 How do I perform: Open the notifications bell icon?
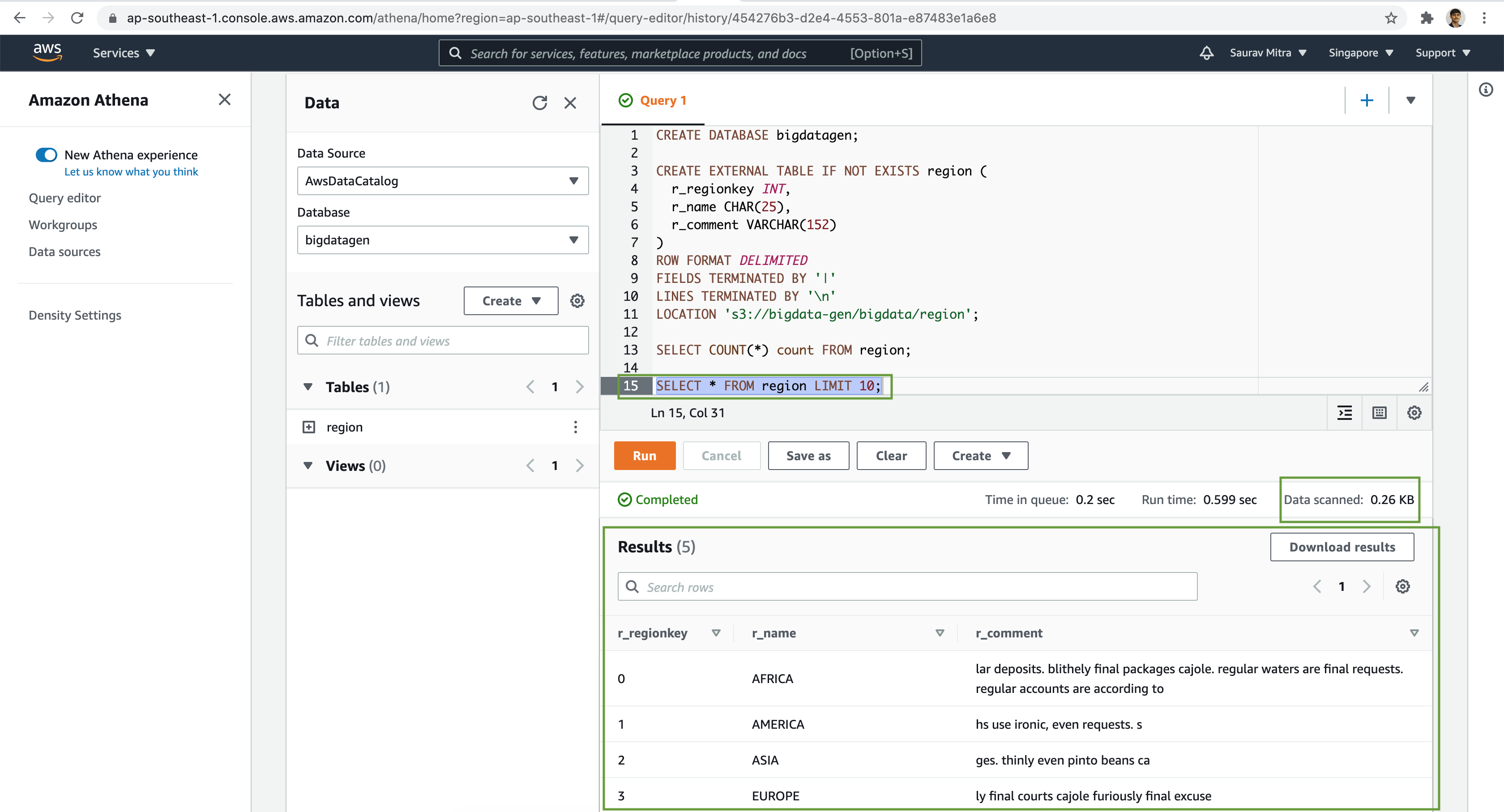click(x=1206, y=53)
